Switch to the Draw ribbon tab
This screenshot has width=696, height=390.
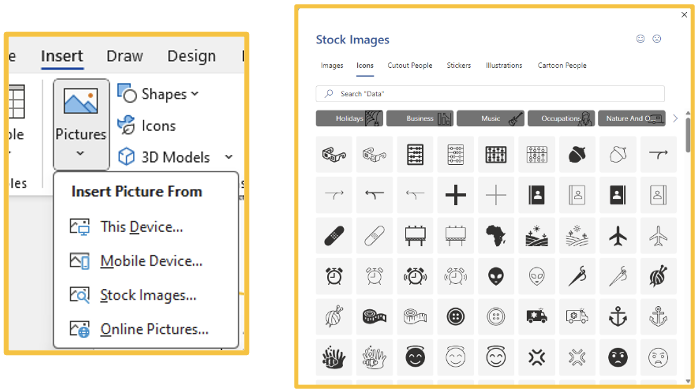point(125,56)
